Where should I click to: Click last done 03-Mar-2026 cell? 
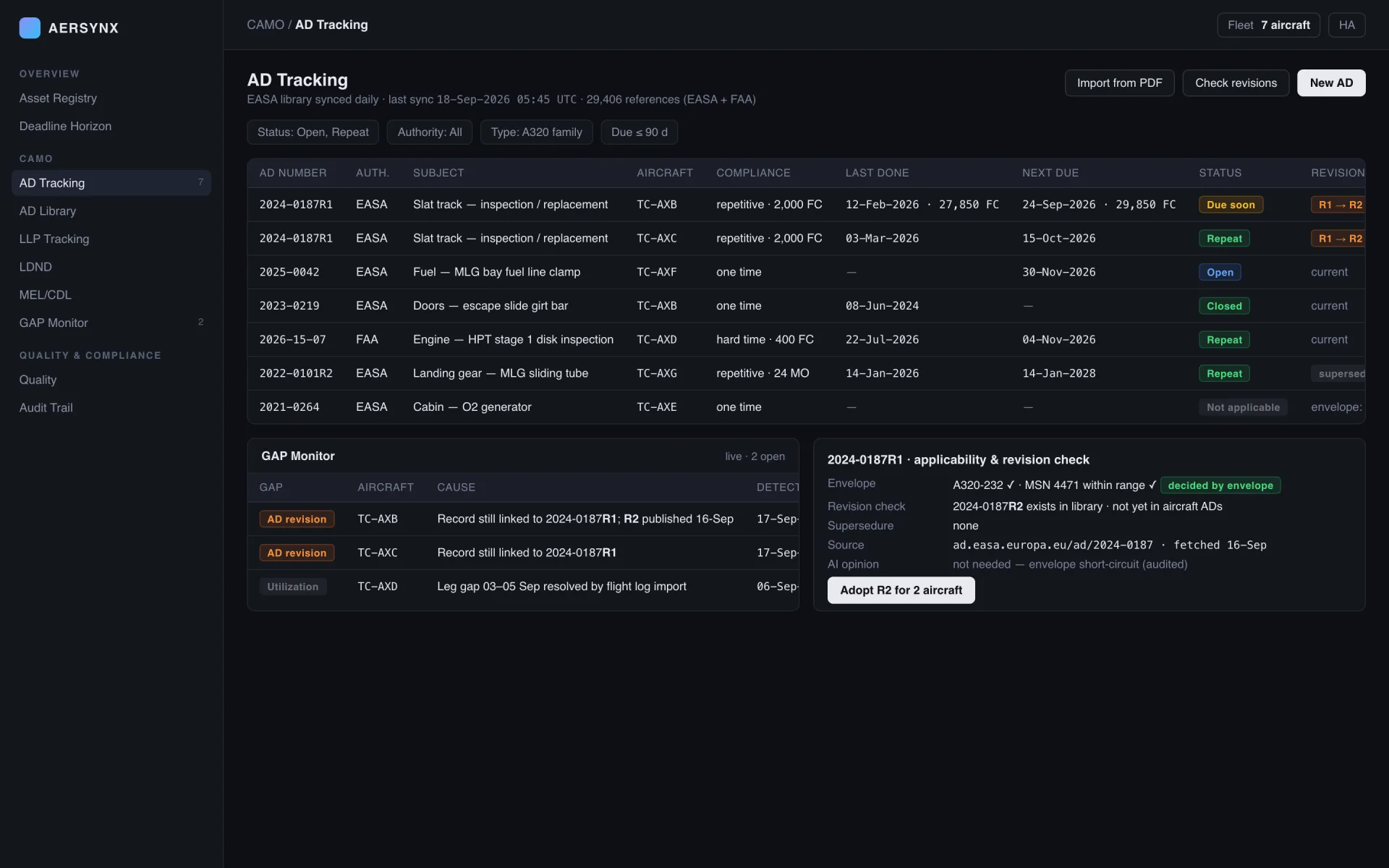(882, 239)
